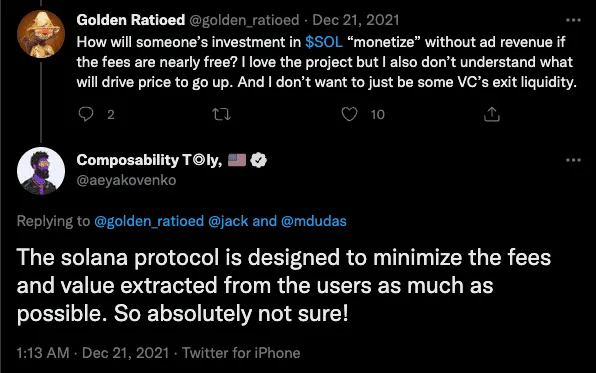The width and height of the screenshot is (596, 373).
Task: Click the Golden Ratioed display name
Action: click(x=131, y=20)
